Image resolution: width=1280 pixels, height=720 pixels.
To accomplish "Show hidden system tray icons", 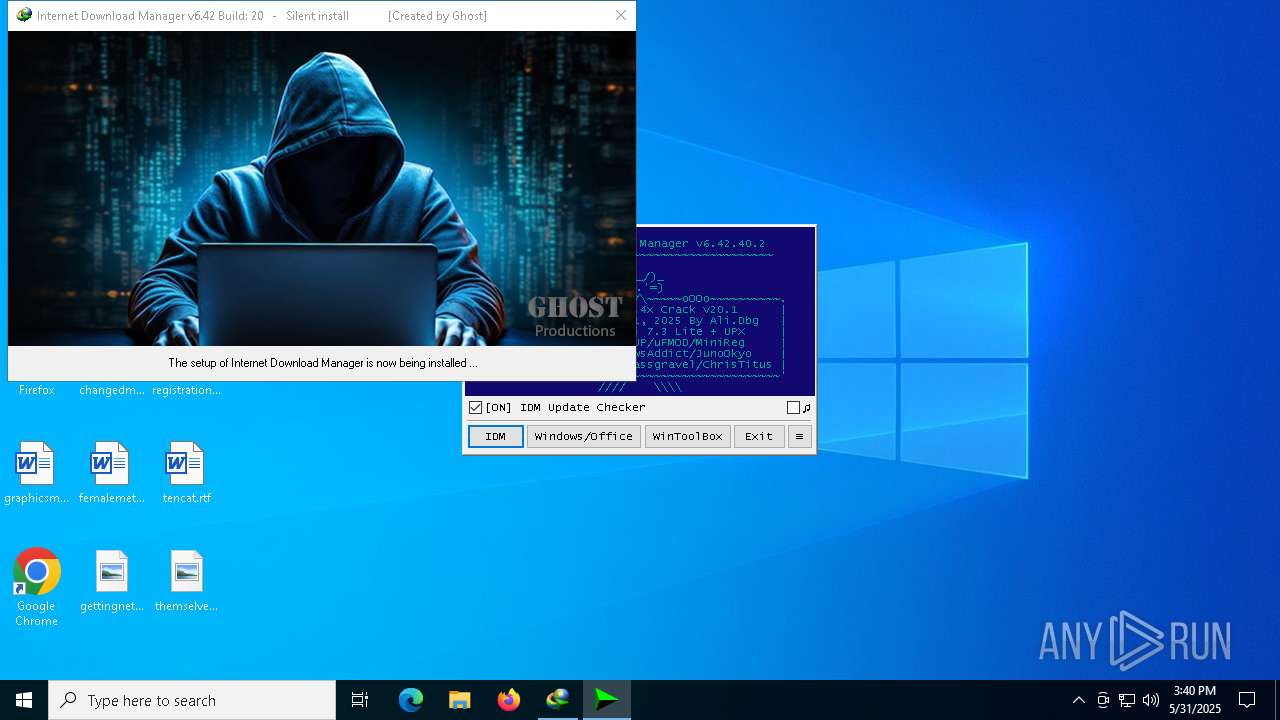I will [x=1078, y=700].
